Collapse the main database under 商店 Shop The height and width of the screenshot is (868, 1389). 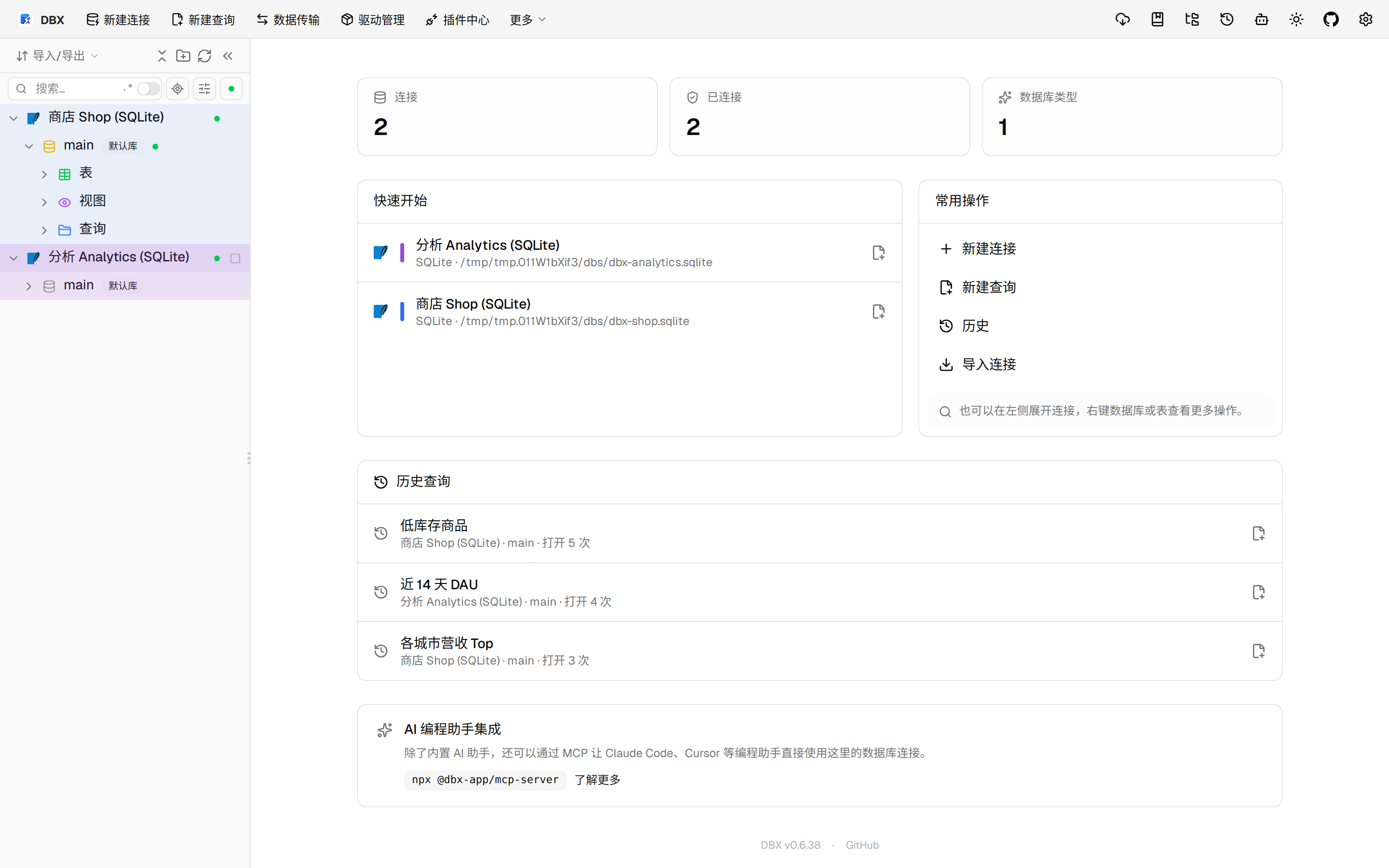pos(29,147)
